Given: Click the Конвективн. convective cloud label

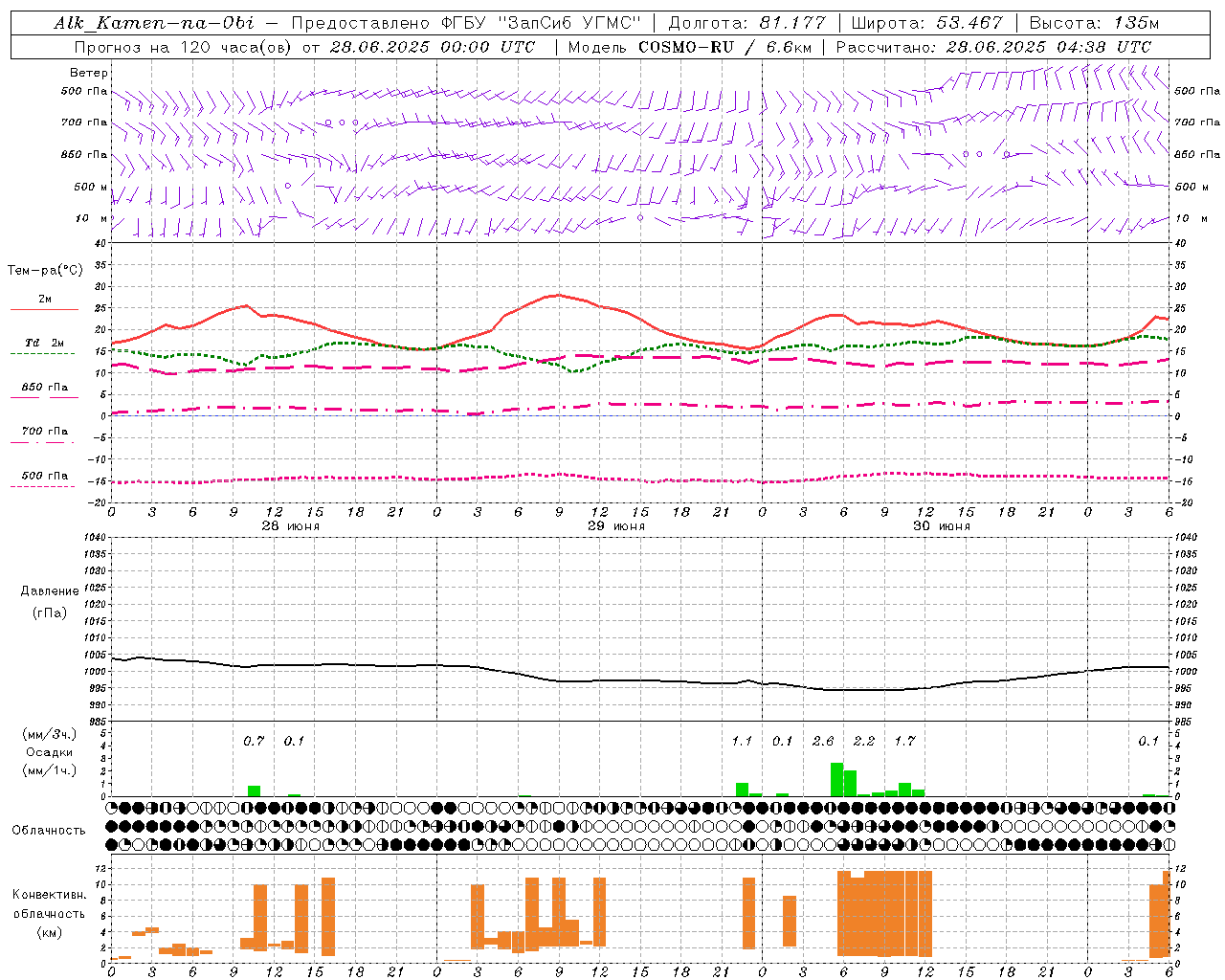Looking at the screenshot, I should pos(49,895).
